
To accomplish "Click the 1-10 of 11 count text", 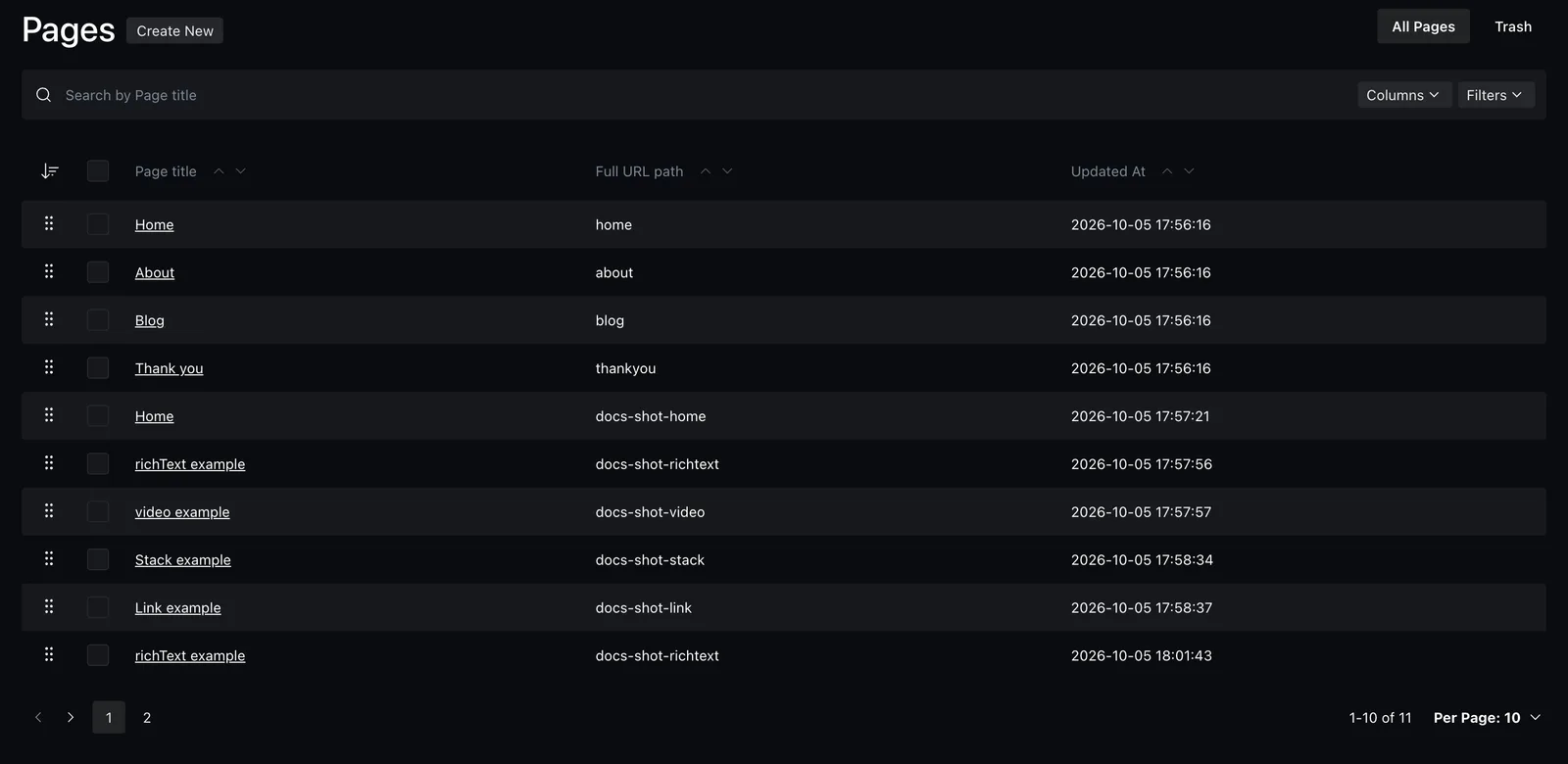I will (1380, 718).
